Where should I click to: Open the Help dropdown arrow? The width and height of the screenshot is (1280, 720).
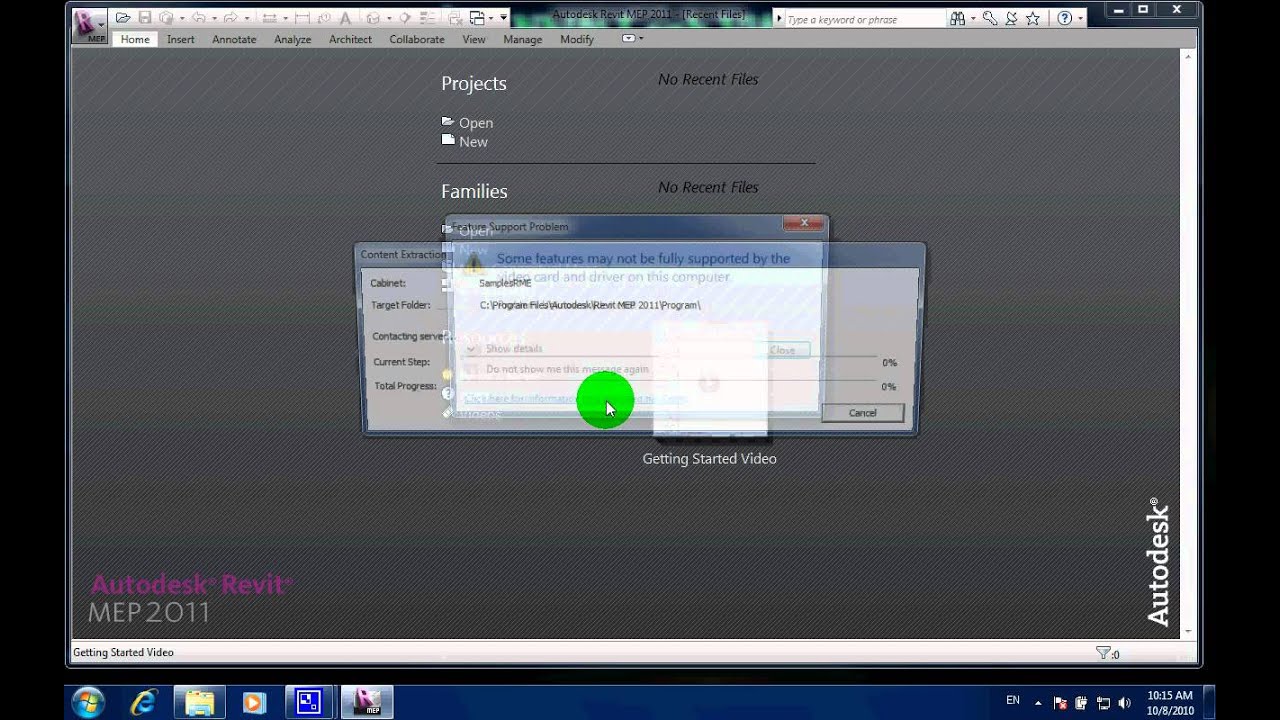(1080, 19)
